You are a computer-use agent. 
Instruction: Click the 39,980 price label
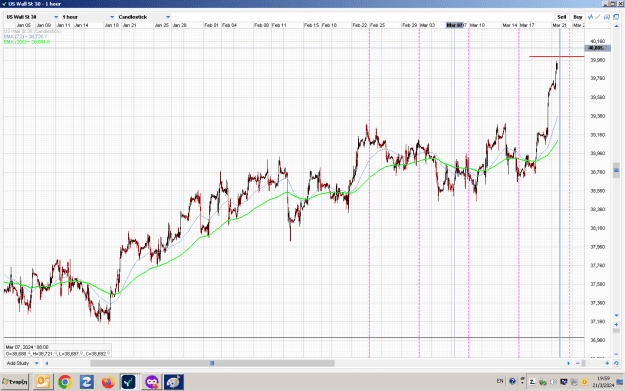[597, 60]
